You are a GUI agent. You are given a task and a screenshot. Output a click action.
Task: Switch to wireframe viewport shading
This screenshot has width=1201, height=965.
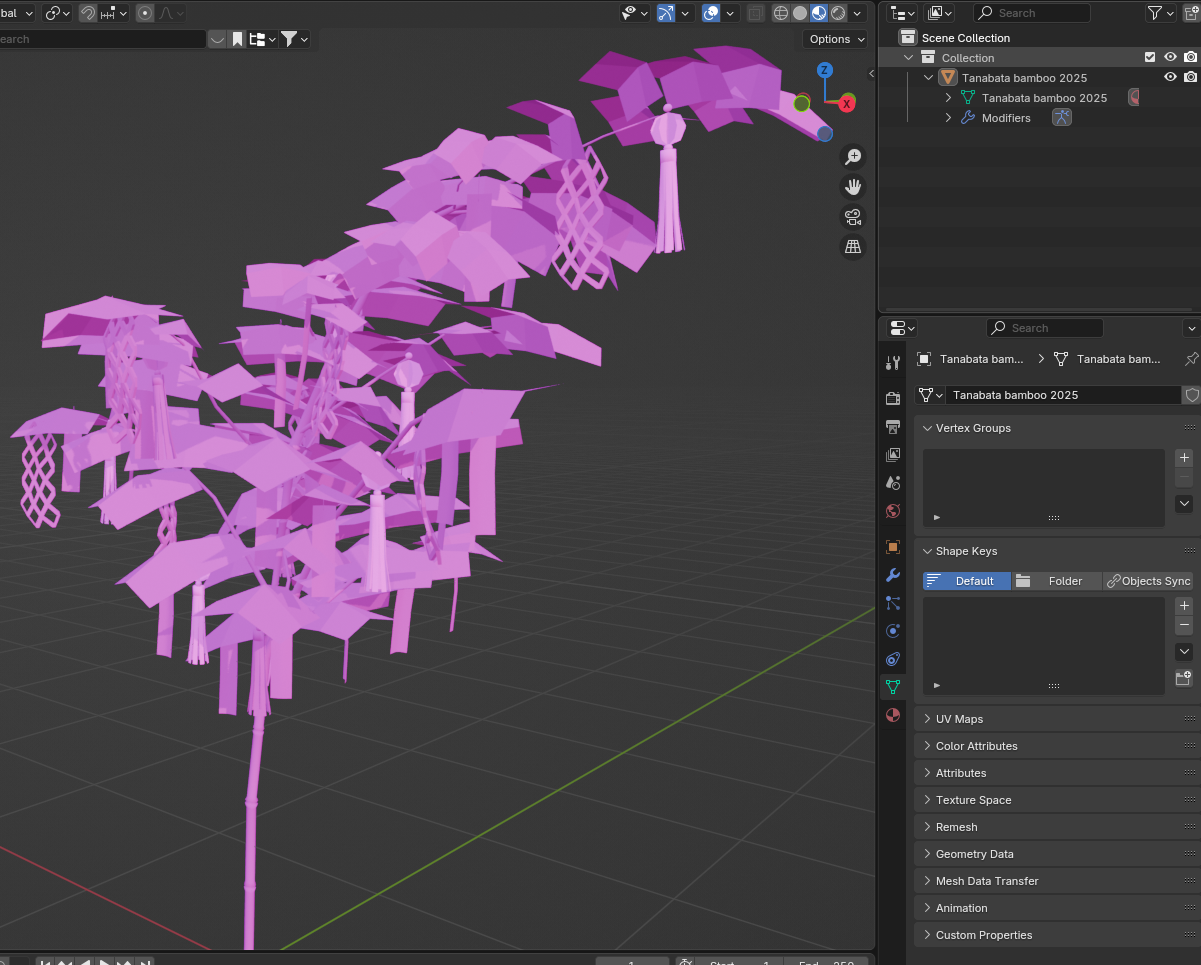[781, 13]
